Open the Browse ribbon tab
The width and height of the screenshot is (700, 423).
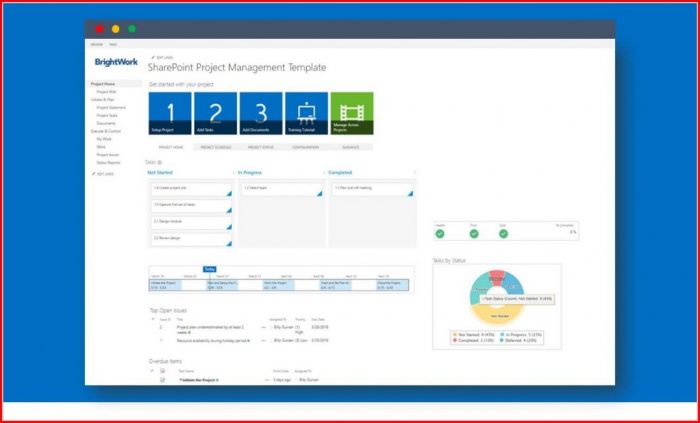(x=97, y=45)
